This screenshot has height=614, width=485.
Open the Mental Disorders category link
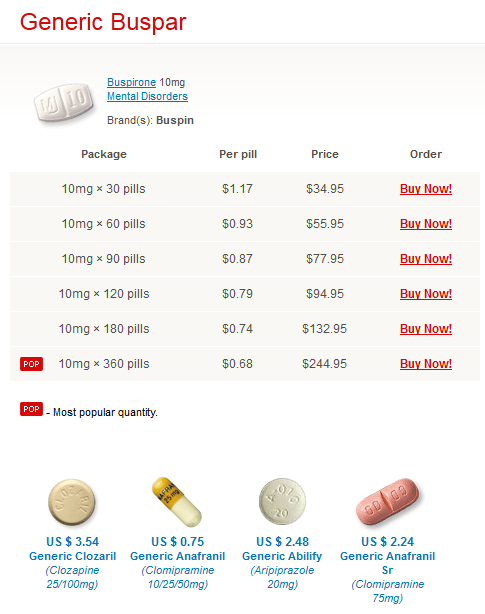148,96
